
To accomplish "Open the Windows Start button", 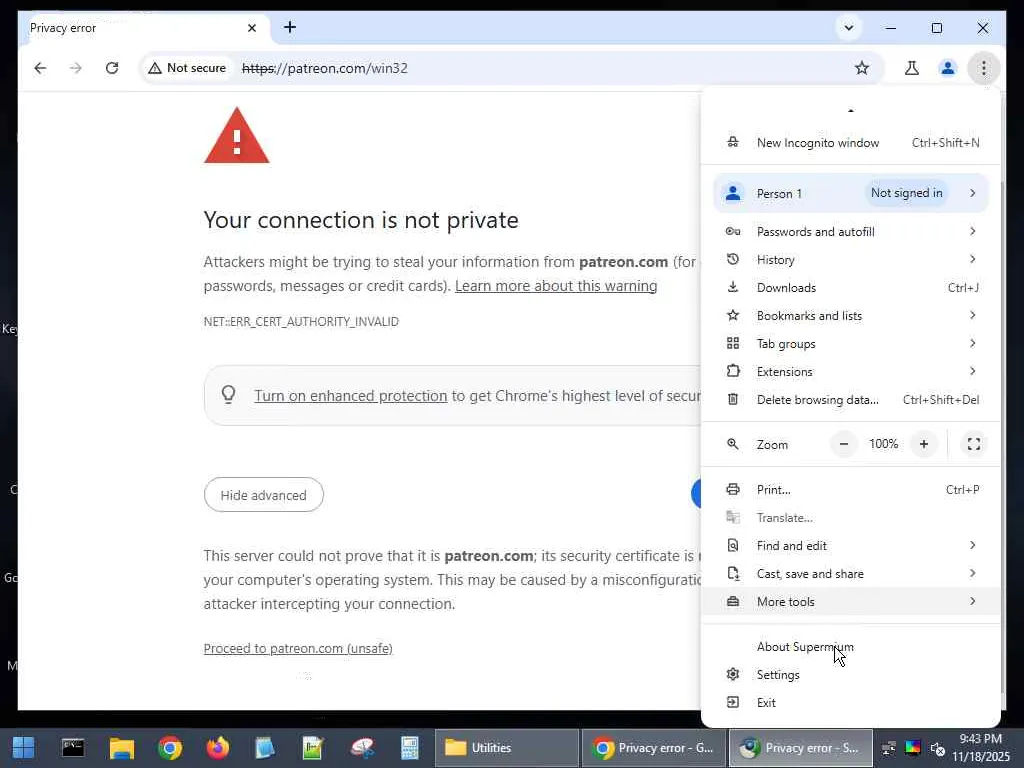I will (24, 748).
